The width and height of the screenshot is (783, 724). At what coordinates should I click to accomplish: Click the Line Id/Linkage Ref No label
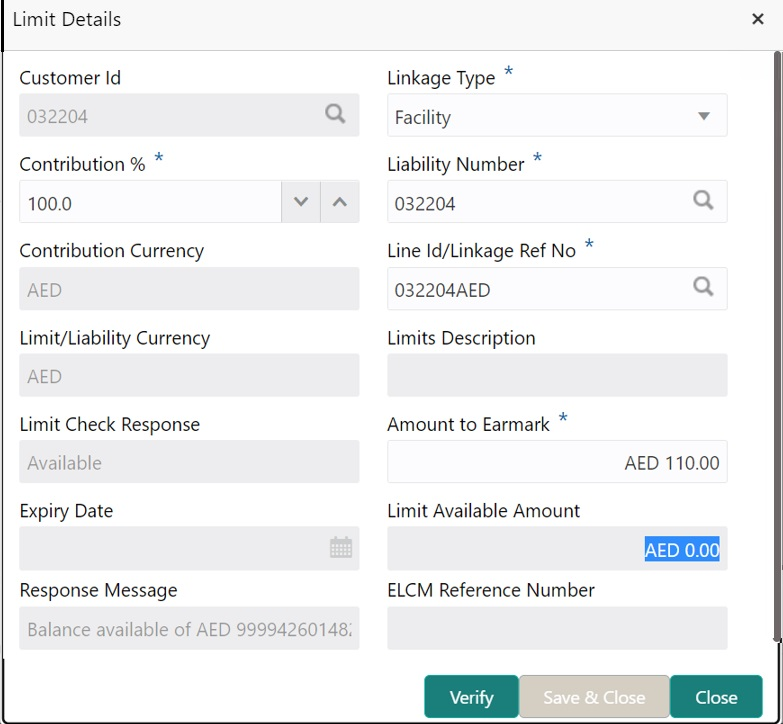point(482,251)
